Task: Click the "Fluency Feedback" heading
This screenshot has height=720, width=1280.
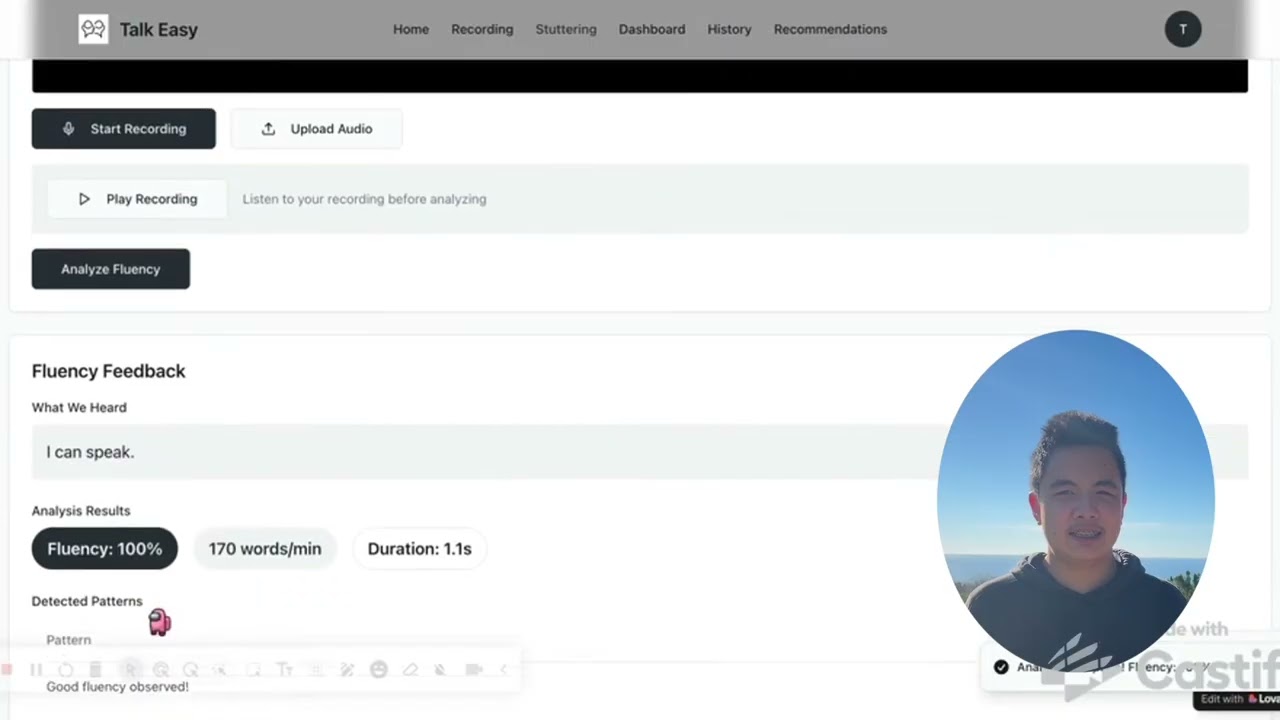Action: coord(108,371)
